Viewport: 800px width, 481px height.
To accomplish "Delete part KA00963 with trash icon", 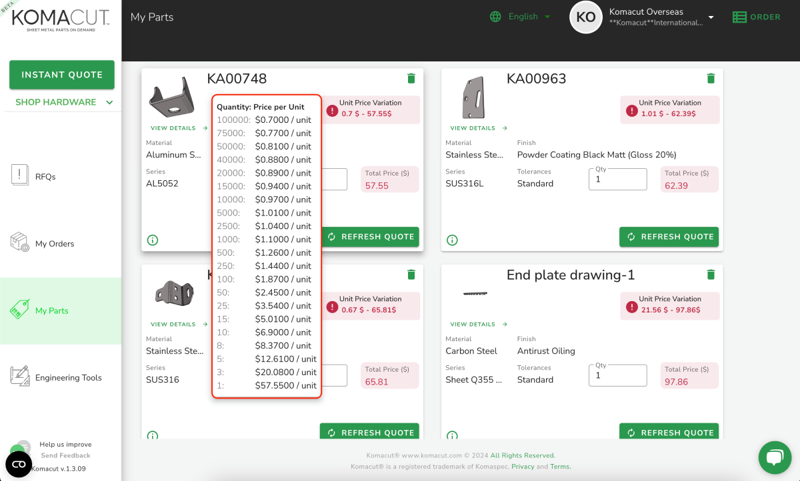I will pyautogui.click(x=711, y=78).
